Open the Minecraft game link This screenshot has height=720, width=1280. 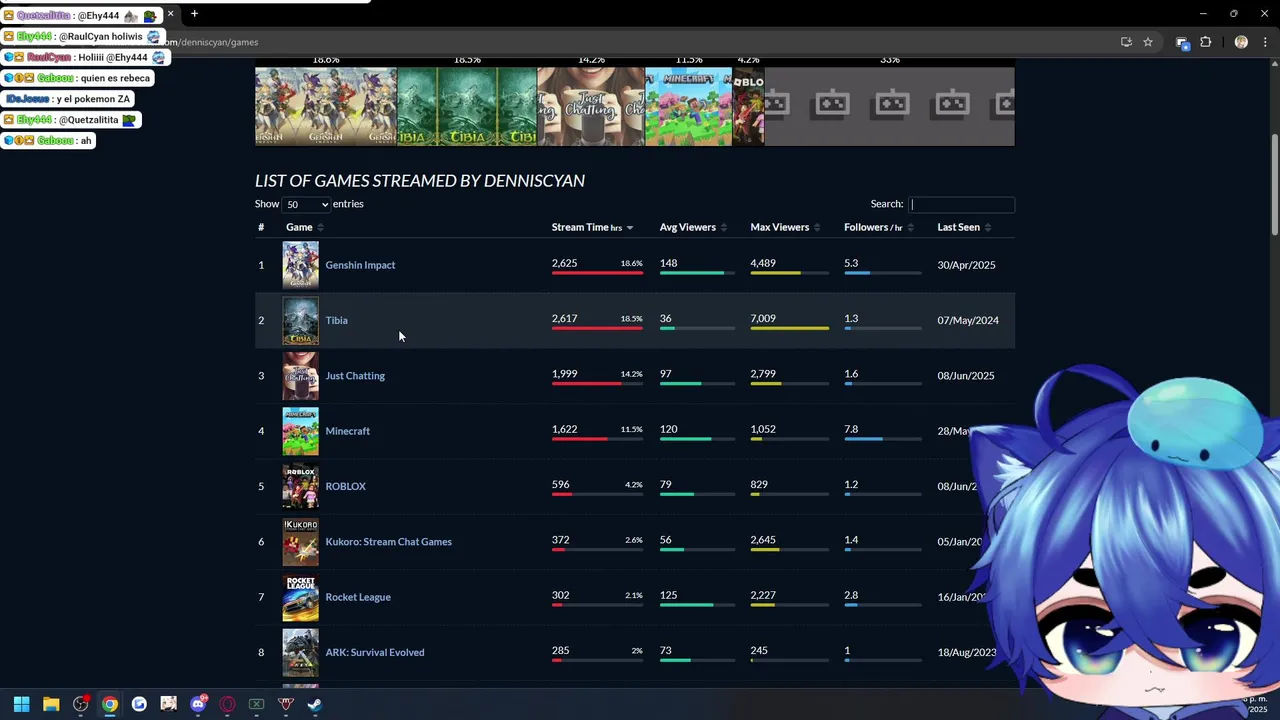pos(347,431)
